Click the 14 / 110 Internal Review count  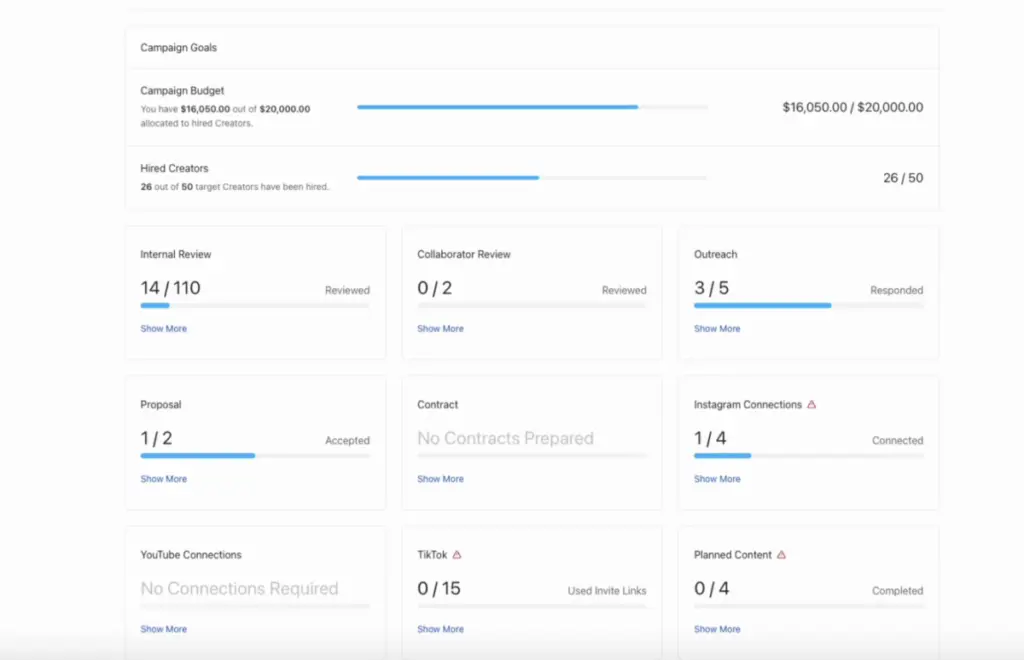170,288
